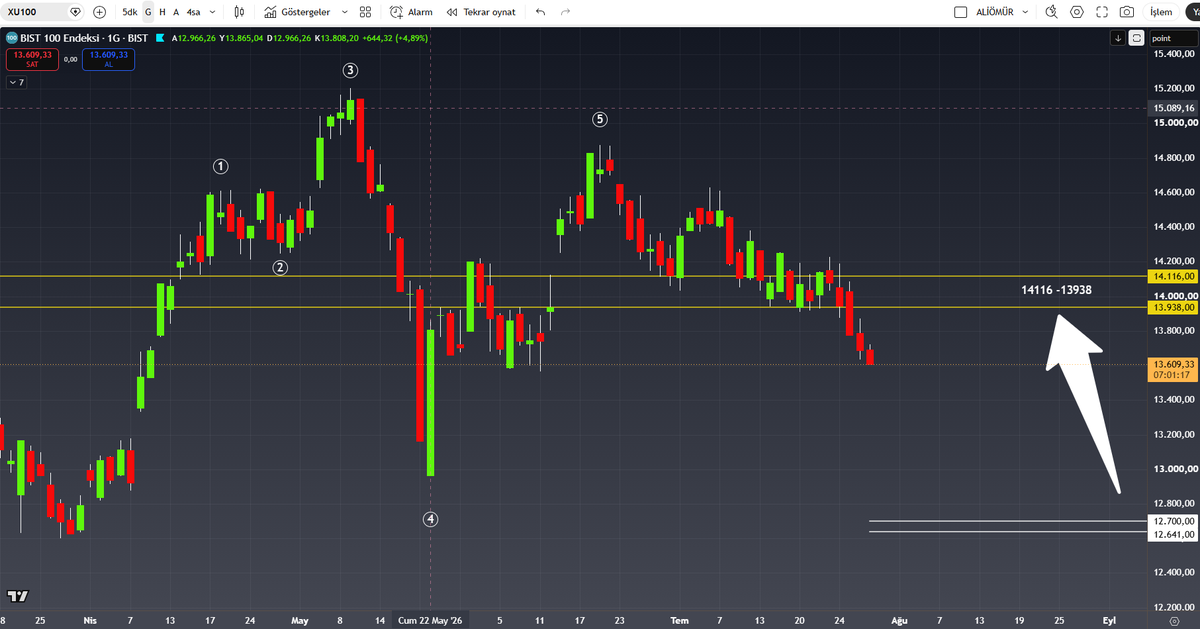Viewport: 1200px width, 629px height.
Task: Expand the favorites chevron beside Göstergeler
Action: point(345,12)
